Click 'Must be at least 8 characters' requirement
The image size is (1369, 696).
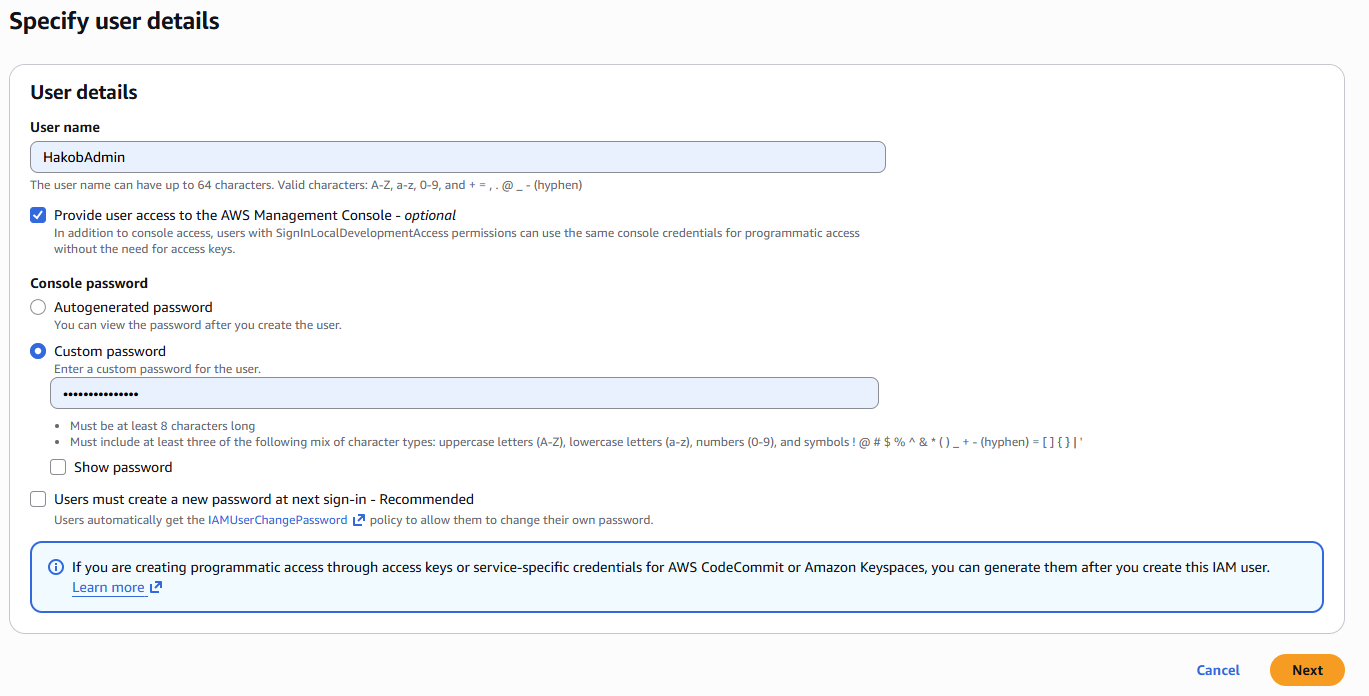(x=162, y=426)
